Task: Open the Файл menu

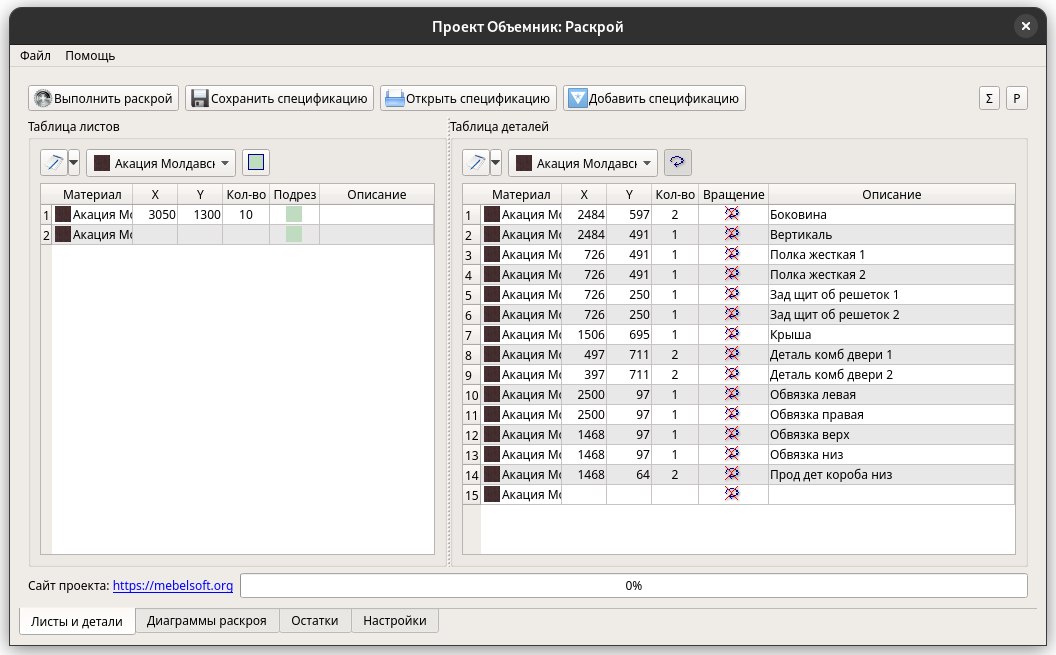Action: coord(36,56)
